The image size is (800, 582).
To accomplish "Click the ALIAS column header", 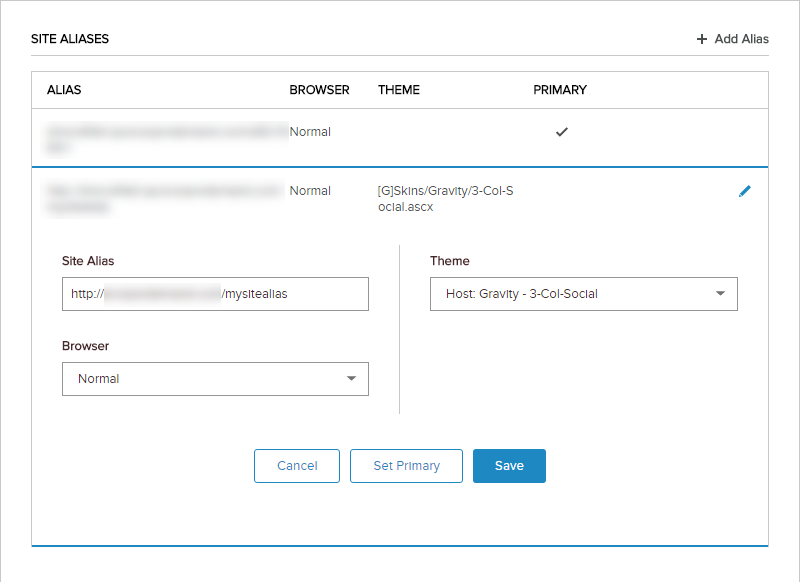I will [64, 90].
